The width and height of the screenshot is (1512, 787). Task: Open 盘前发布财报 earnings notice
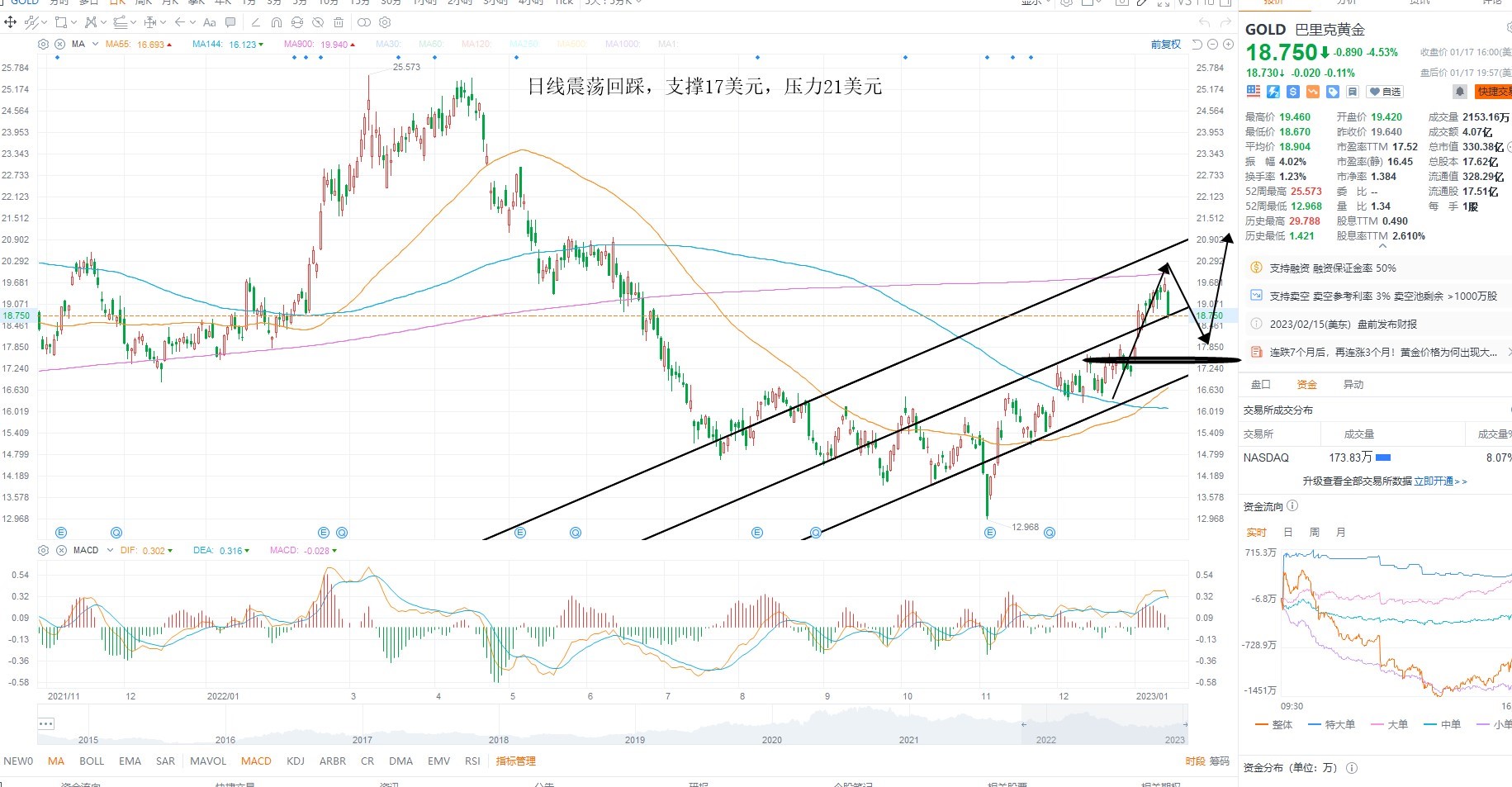(x=1344, y=325)
